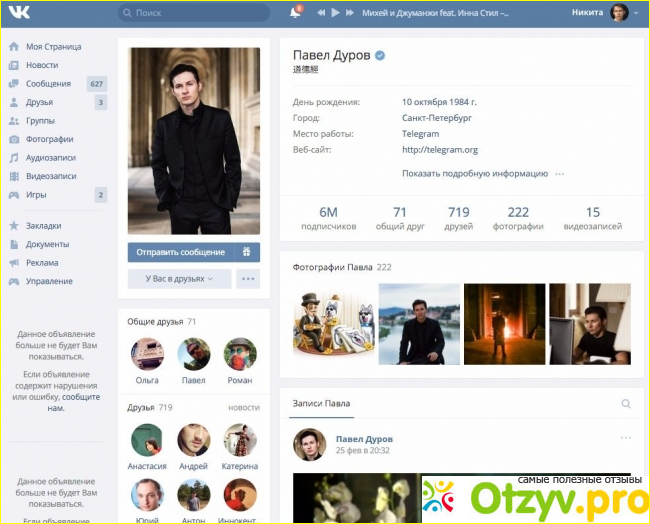Screen dimensions: 650x524
Task: Click the VK logo icon
Action: pos(18,13)
